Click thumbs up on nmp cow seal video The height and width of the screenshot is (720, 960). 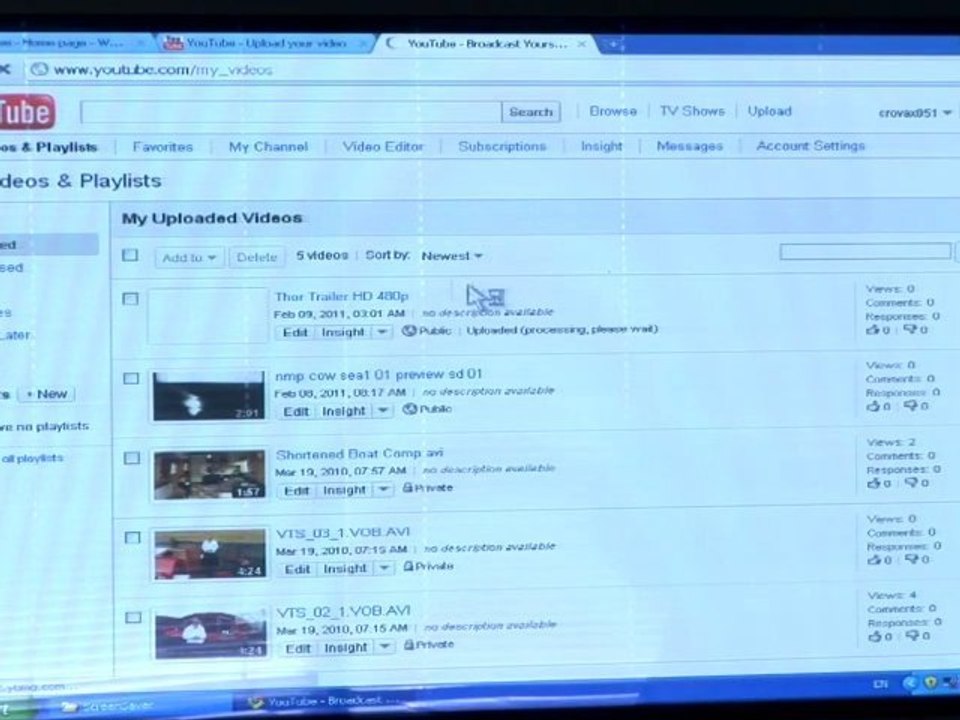873,406
